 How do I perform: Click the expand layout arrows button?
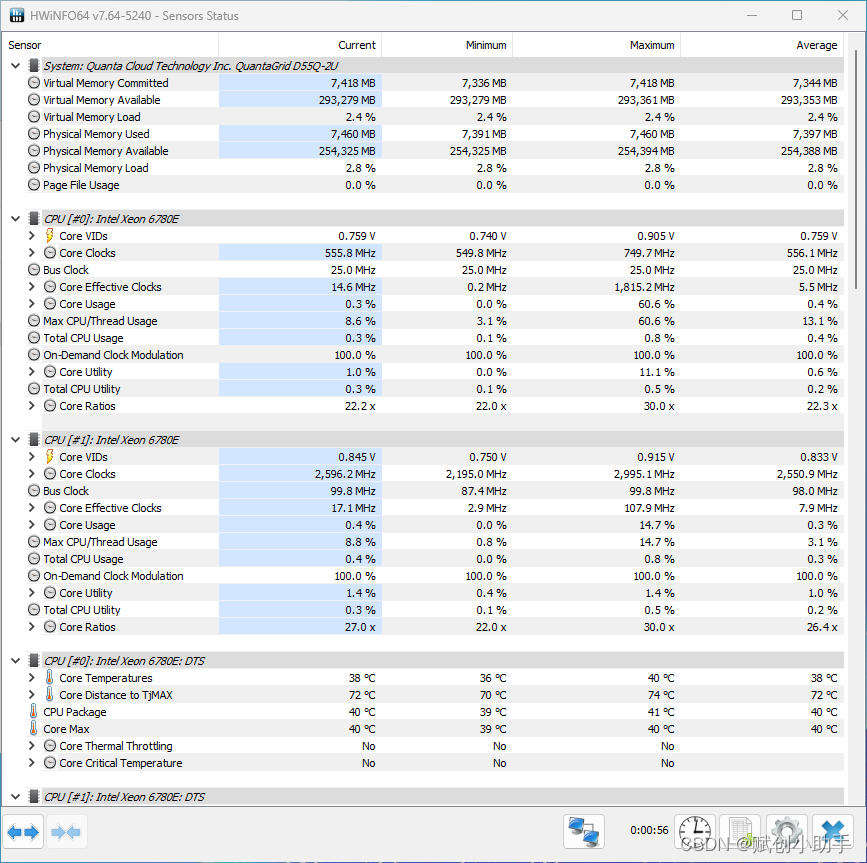[23, 831]
